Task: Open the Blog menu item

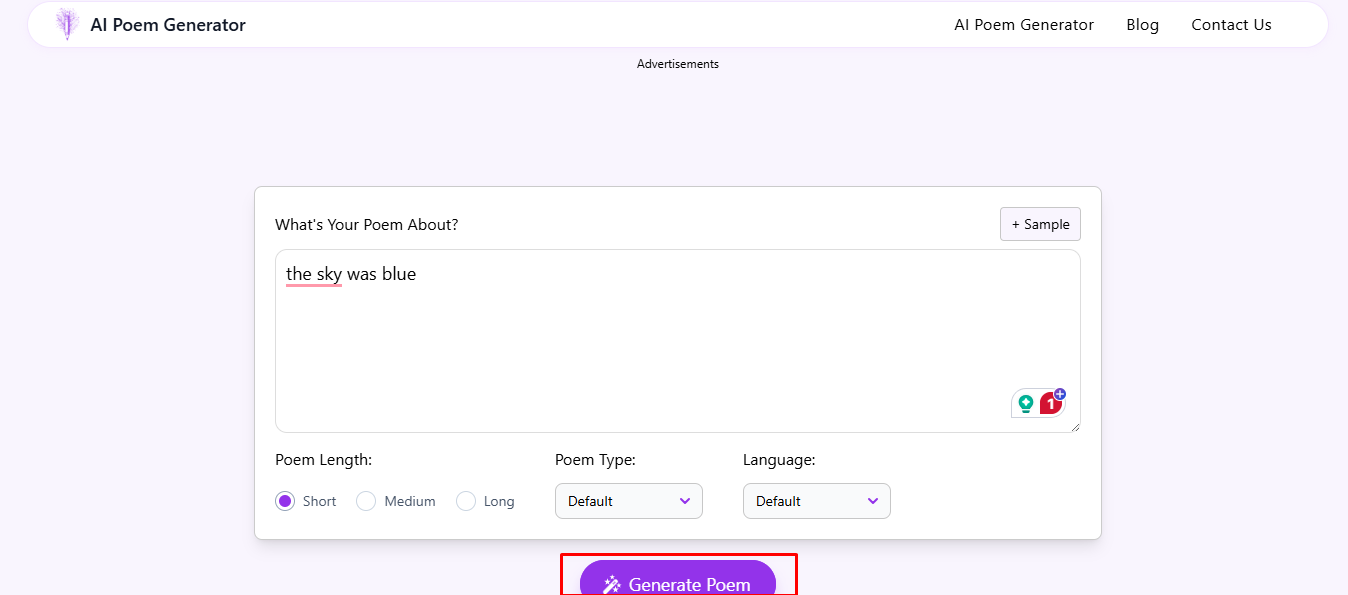Action: click(x=1142, y=24)
